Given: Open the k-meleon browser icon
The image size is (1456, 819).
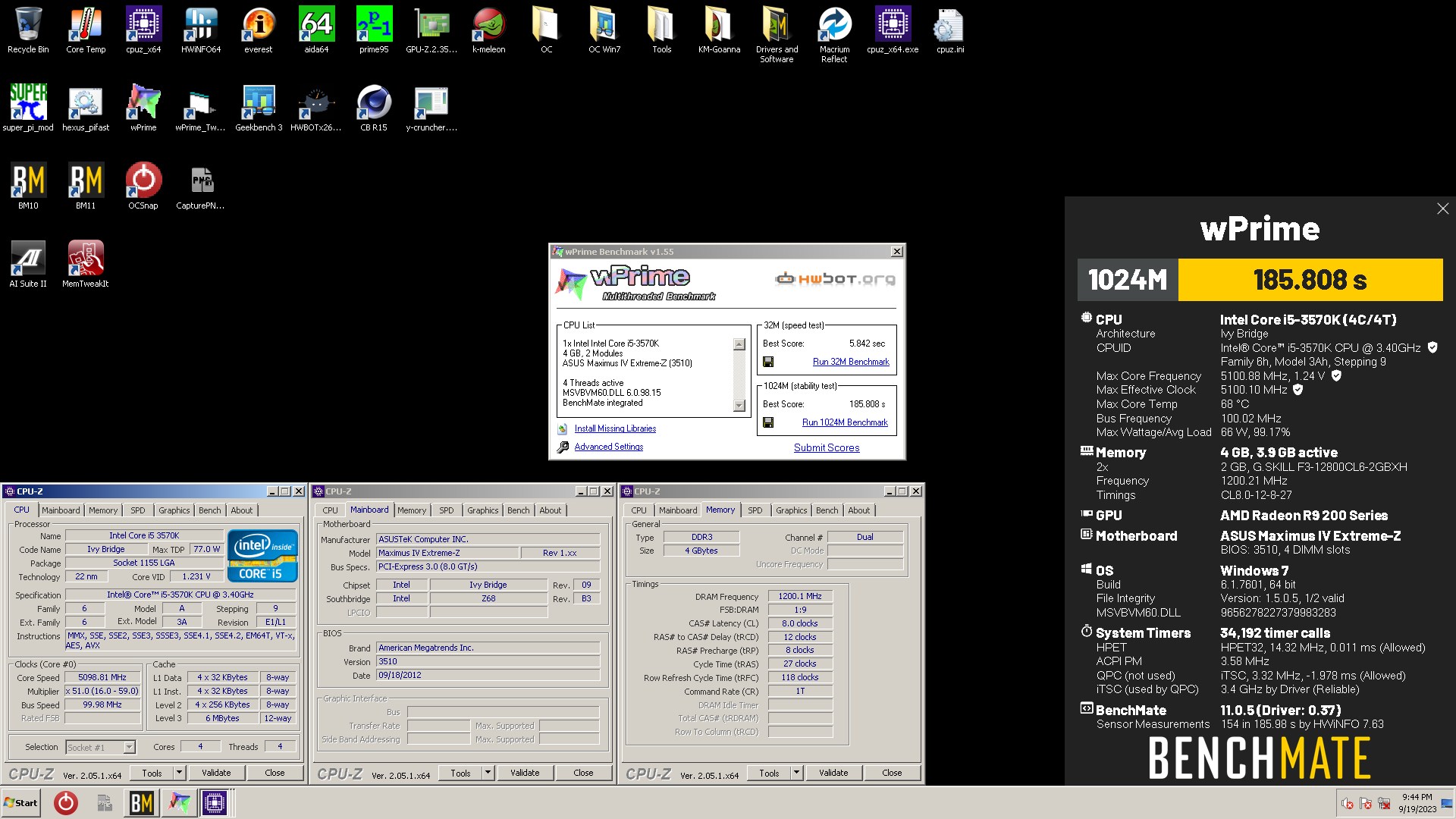Looking at the screenshot, I should click(x=489, y=30).
